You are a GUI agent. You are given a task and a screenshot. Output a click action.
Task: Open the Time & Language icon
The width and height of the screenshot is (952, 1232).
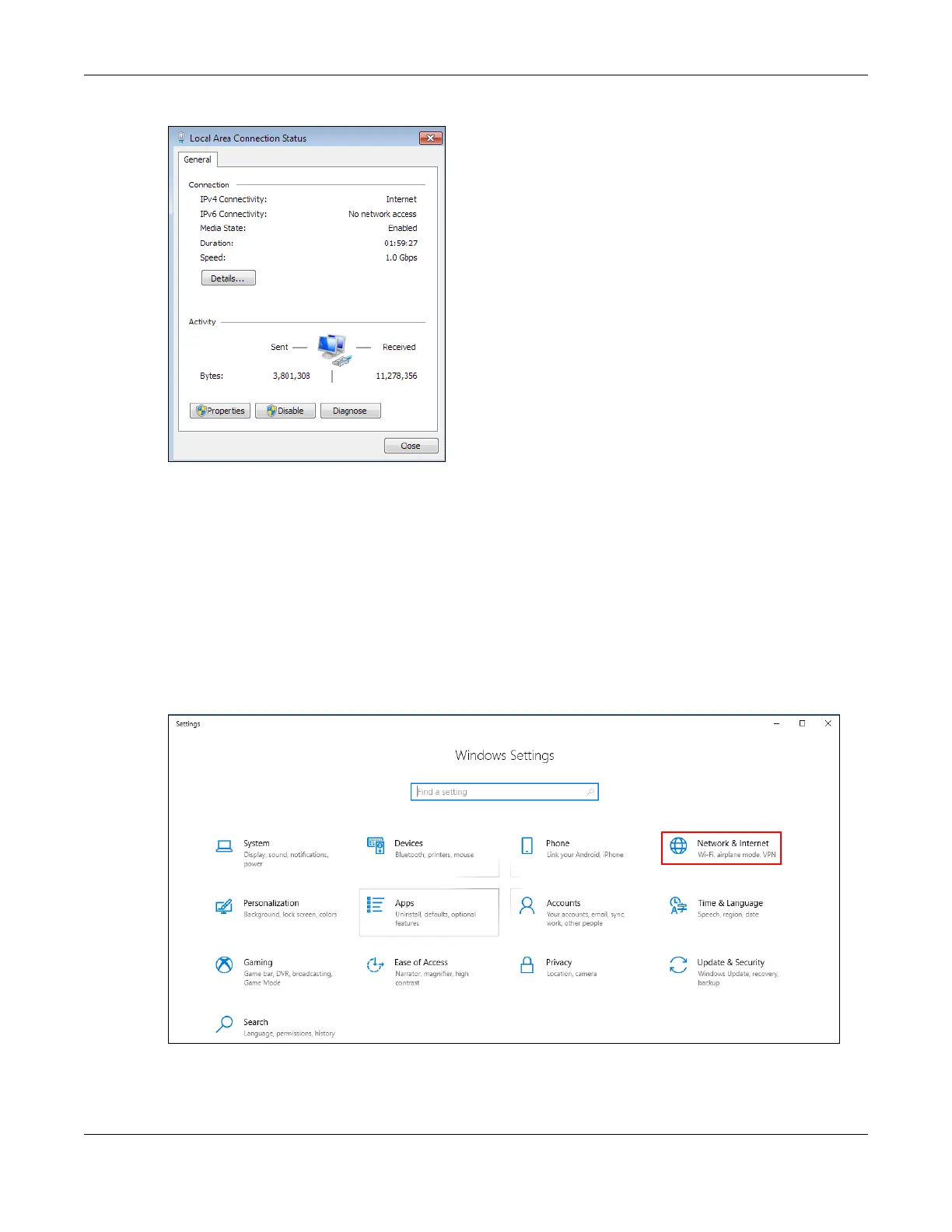pyautogui.click(x=678, y=906)
